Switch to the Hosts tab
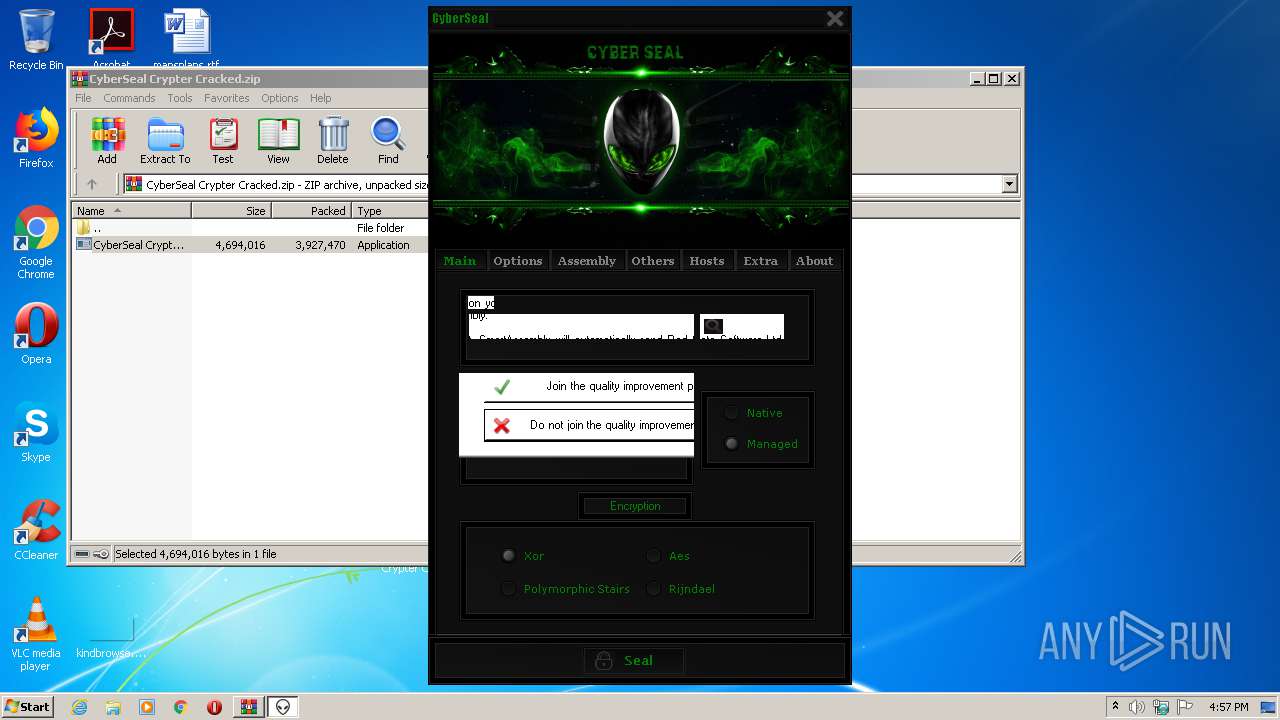Screen dimensions: 1280x720 click(x=707, y=261)
